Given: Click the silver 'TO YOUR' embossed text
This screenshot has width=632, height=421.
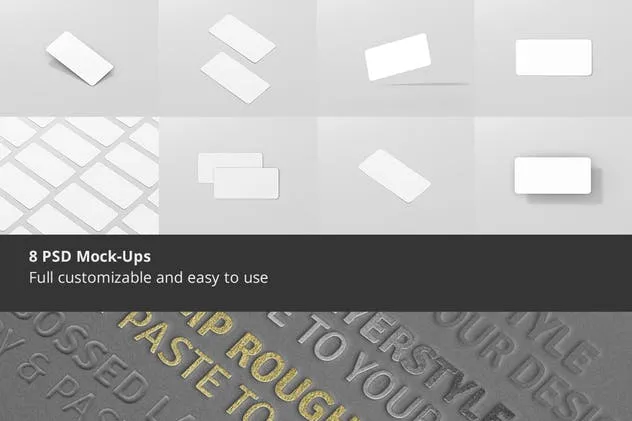Looking at the screenshot, I should click(x=365, y=373).
